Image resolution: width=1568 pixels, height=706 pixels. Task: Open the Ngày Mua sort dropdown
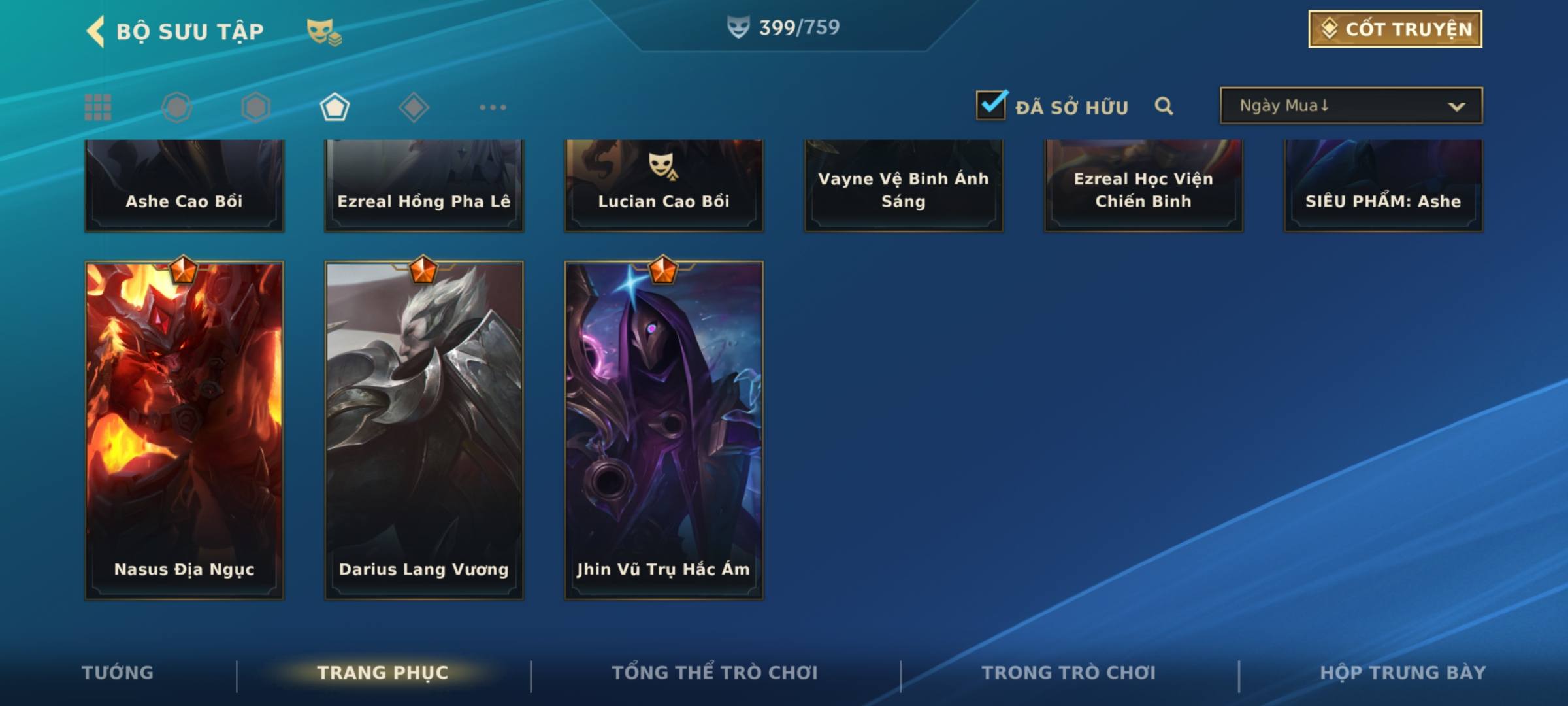point(1351,105)
